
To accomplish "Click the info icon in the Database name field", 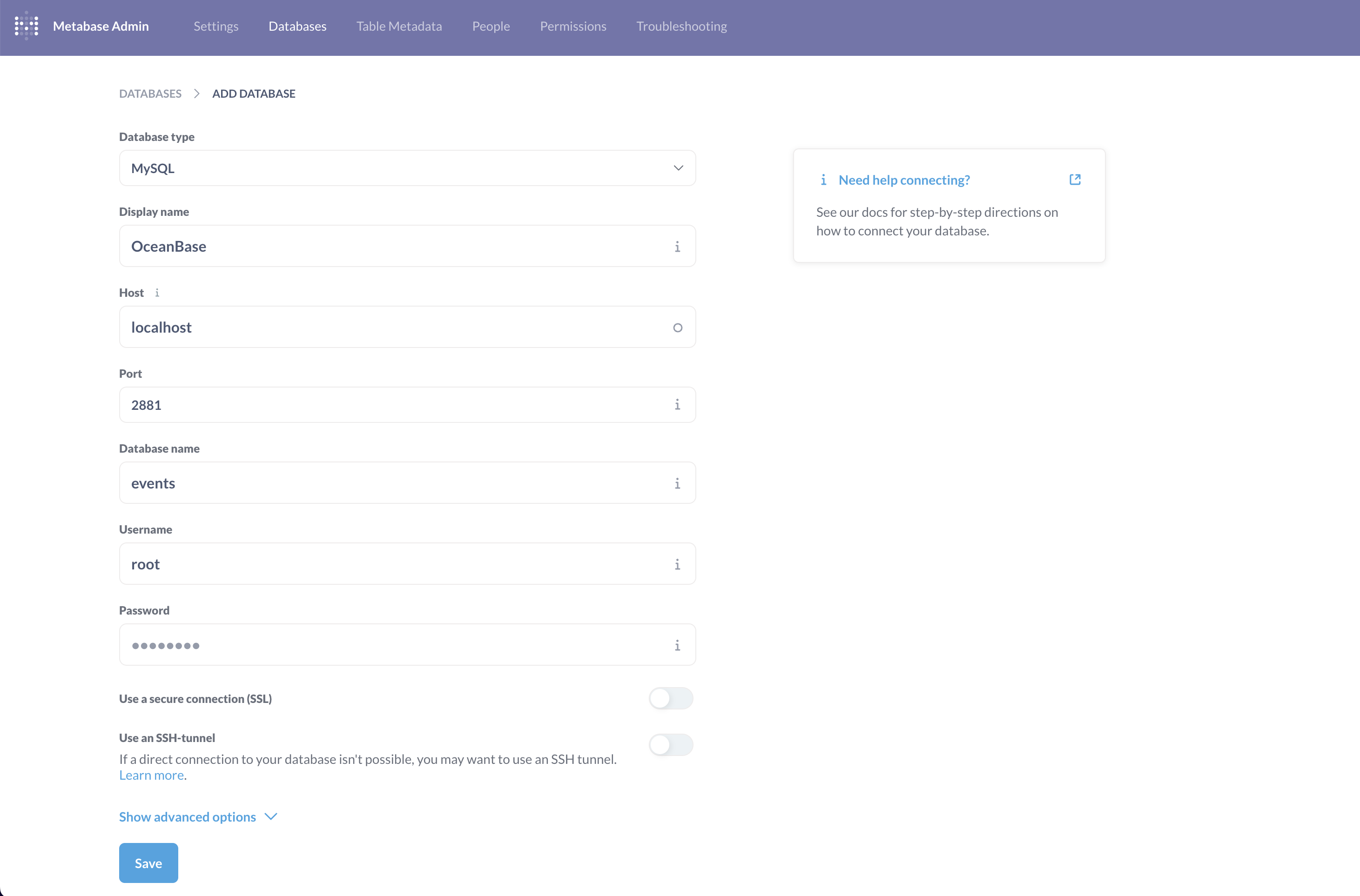I will pos(677,483).
